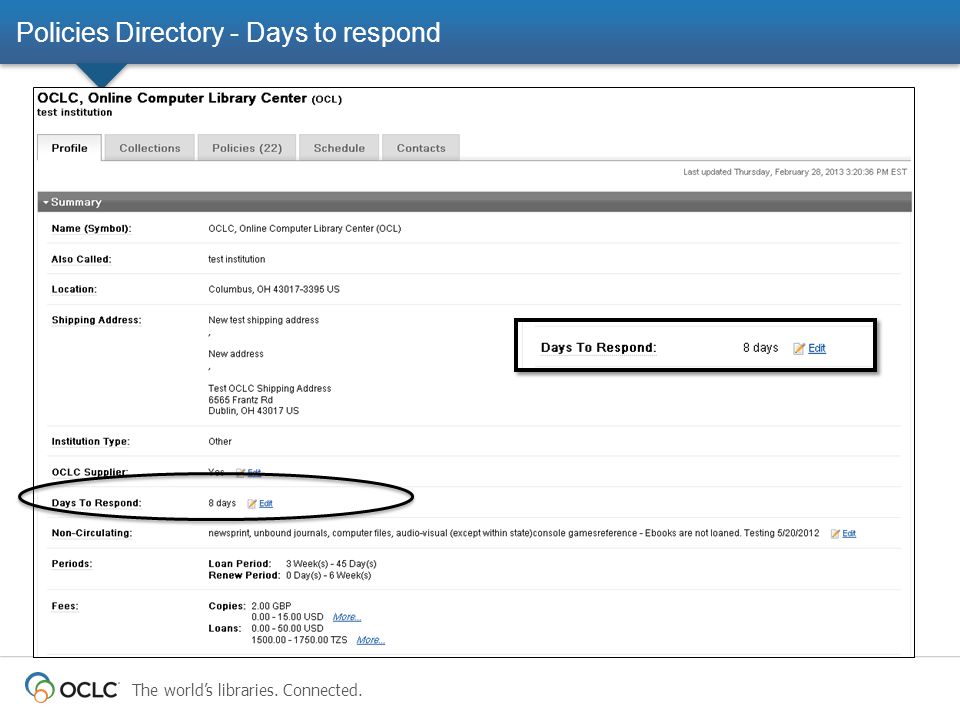This screenshot has height=720, width=960.
Task: Click the OCLC logo in footer
Action: (x=71, y=688)
